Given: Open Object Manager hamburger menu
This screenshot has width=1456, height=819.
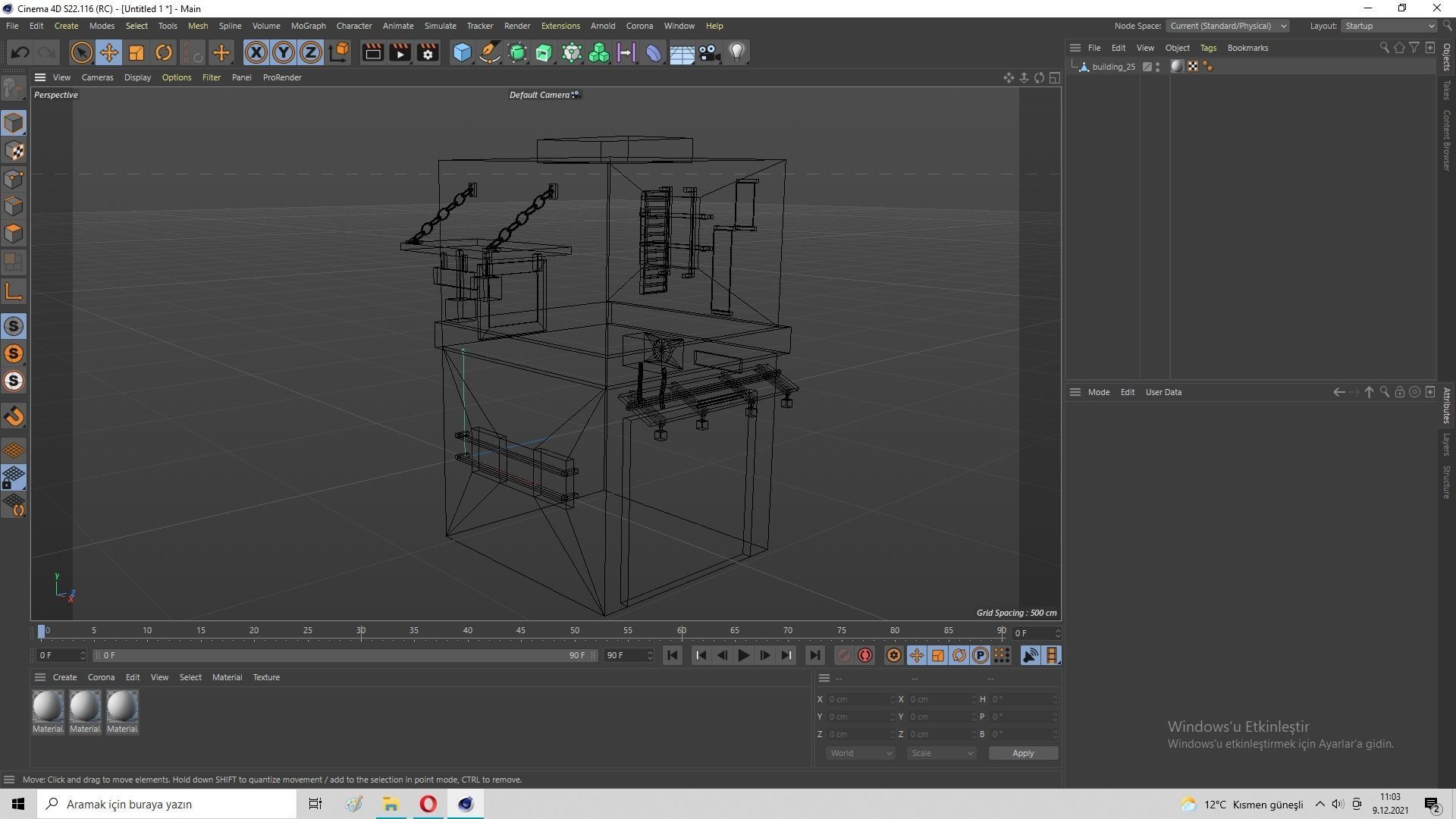Looking at the screenshot, I should click(x=1075, y=48).
